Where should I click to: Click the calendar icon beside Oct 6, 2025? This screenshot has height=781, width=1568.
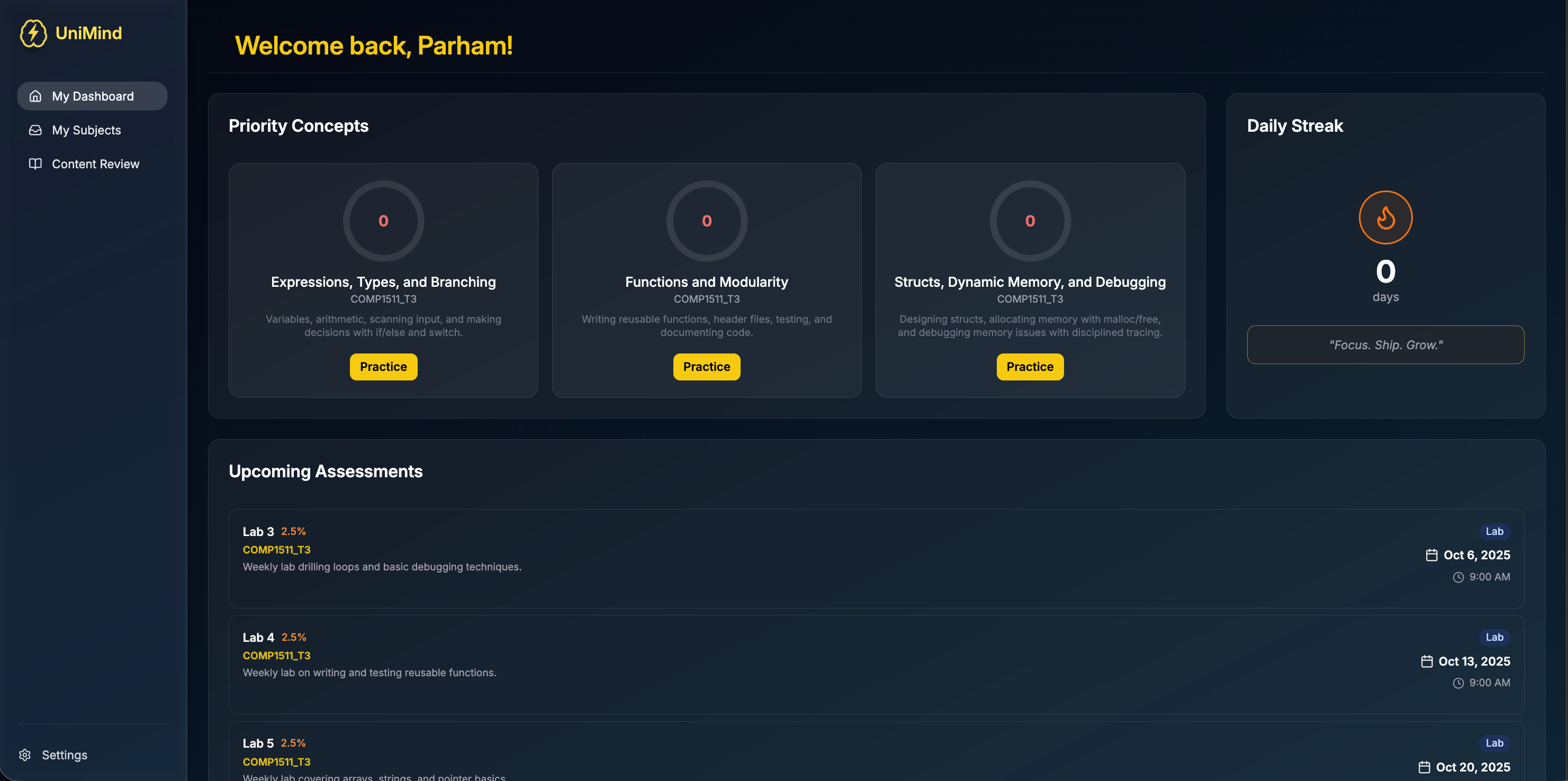[x=1431, y=555]
